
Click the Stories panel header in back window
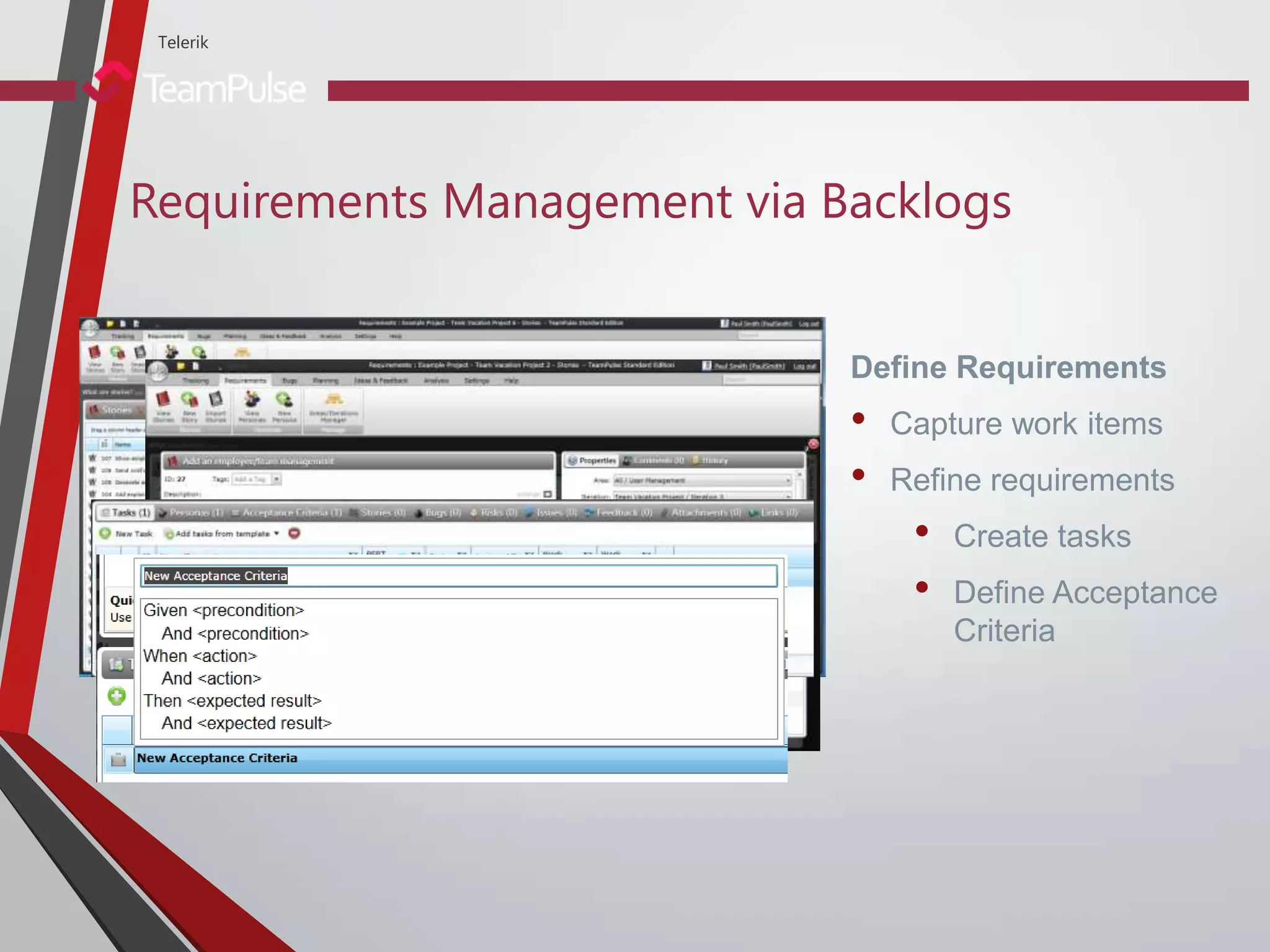coord(115,410)
